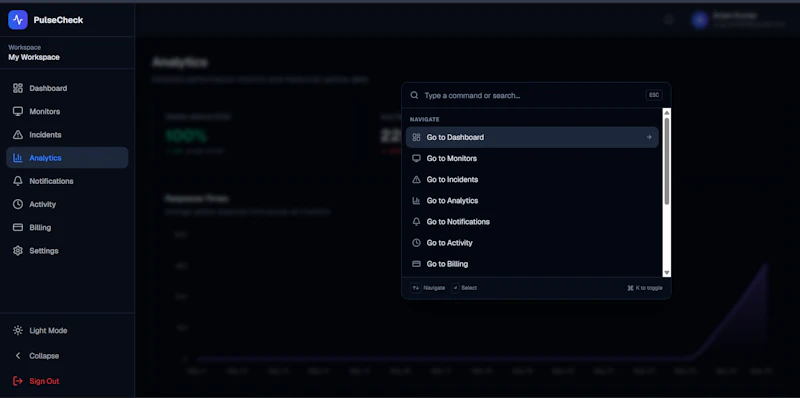Image resolution: width=800 pixels, height=398 pixels.
Task: Click the bar chart icon beside Go to Analytics
Action: click(x=416, y=201)
